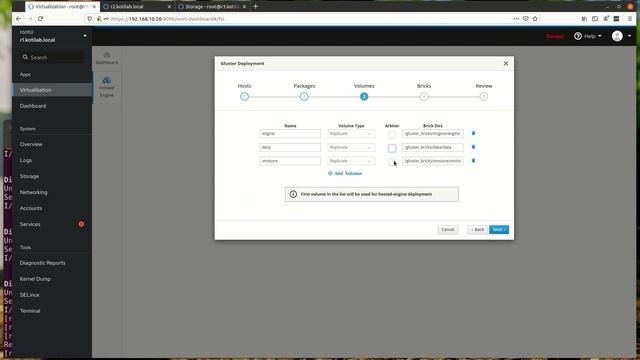Expand the r1.kotilab.local host switcher
This screenshot has height=360, width=640.
coord(85,36)
